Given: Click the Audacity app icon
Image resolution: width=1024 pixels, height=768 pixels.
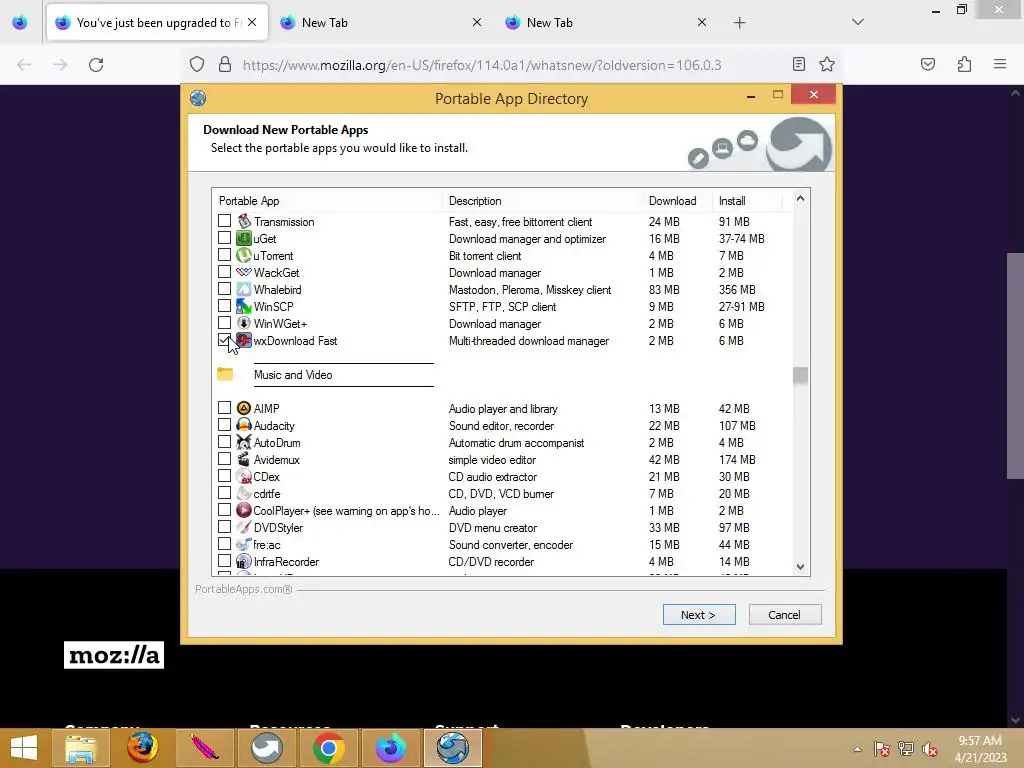Looking at the screenshot, I should click(x=244, y=425).
